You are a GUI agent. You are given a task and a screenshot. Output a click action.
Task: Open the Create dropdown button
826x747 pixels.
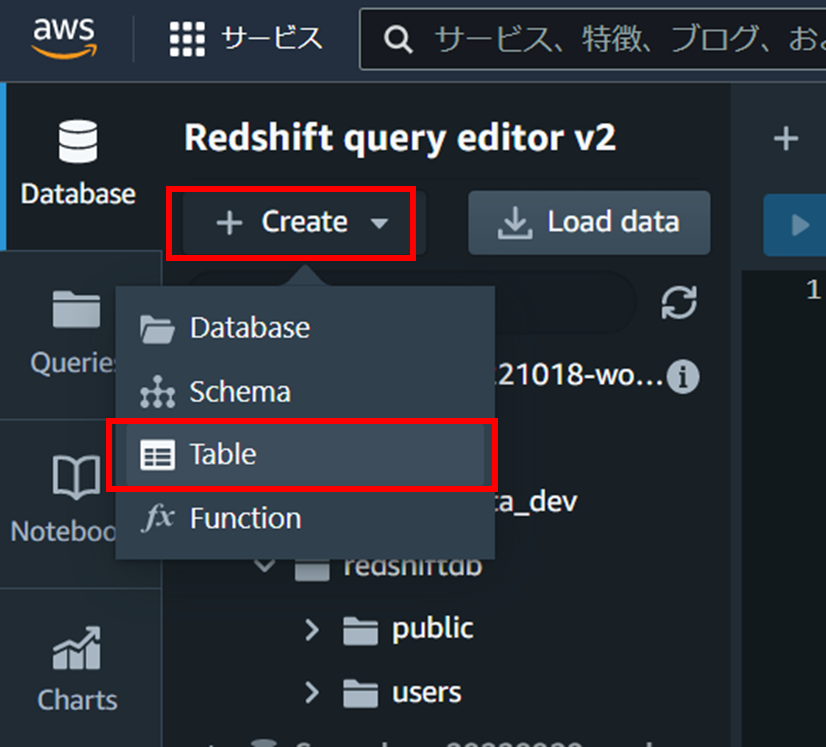pyautogui.click(x=304, y=223)
